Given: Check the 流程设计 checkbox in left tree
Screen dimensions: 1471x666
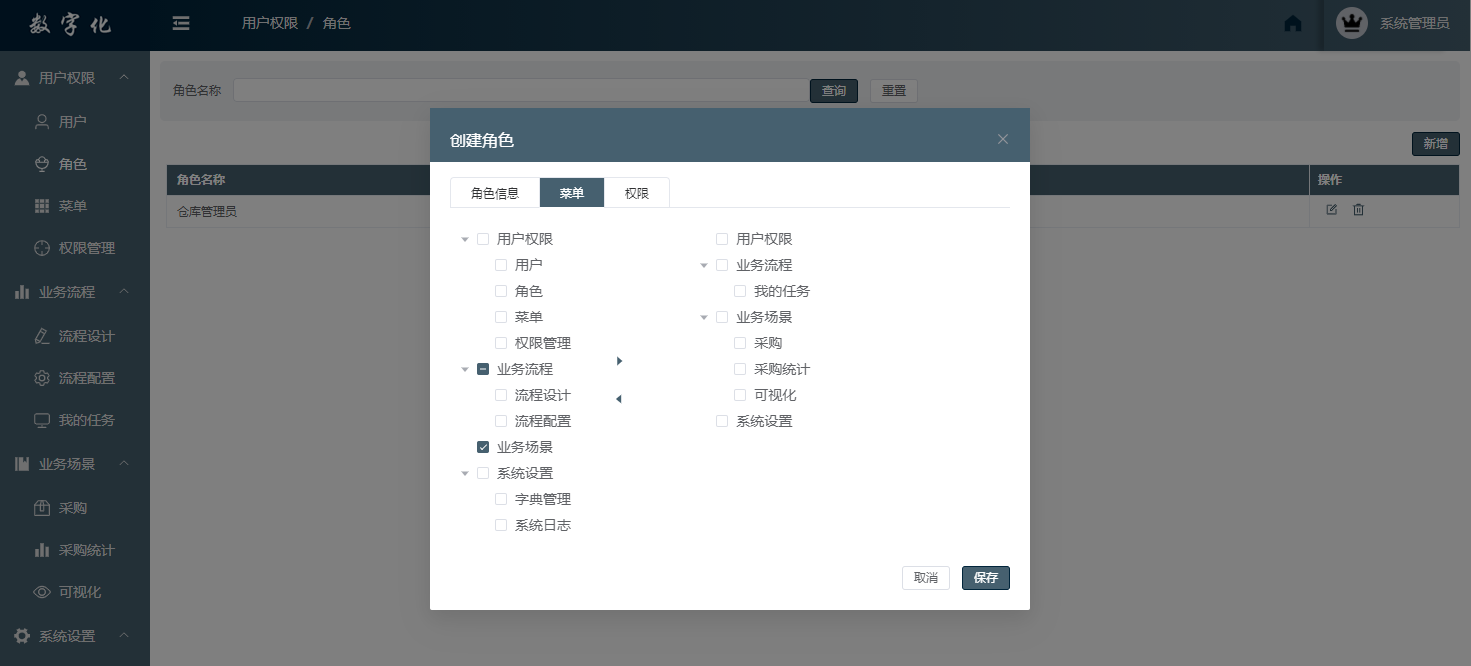Looking at the screenshot, I should tap(501, 395).
